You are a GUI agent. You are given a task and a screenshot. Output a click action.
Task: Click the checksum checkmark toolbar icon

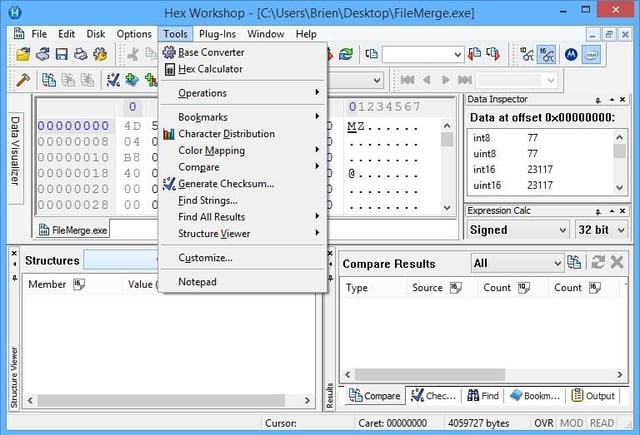(113, 80)
